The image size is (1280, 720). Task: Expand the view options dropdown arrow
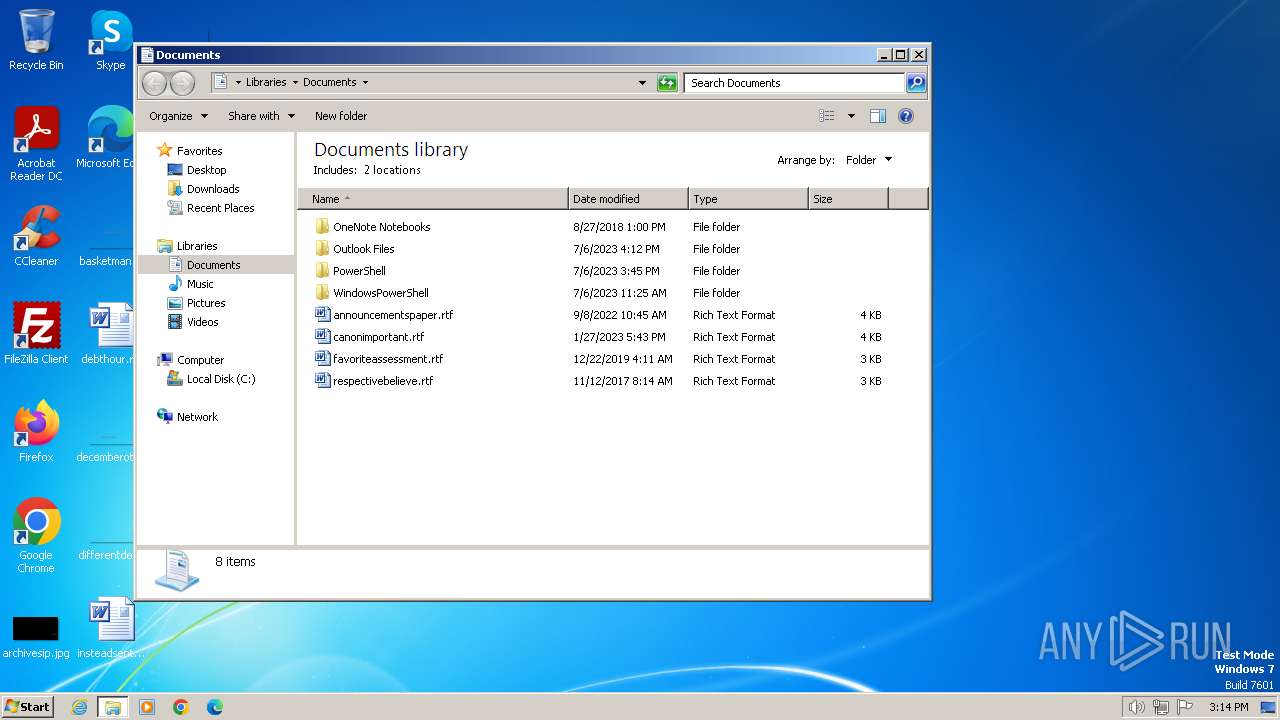851,116
